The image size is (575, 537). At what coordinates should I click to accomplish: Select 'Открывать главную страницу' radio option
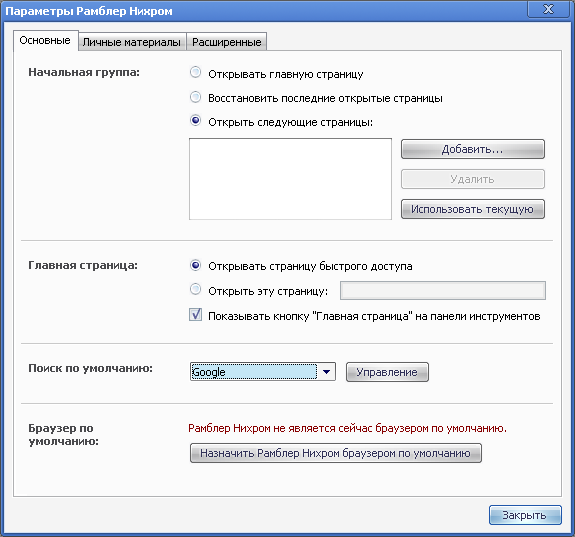click(x=195, y=73)
